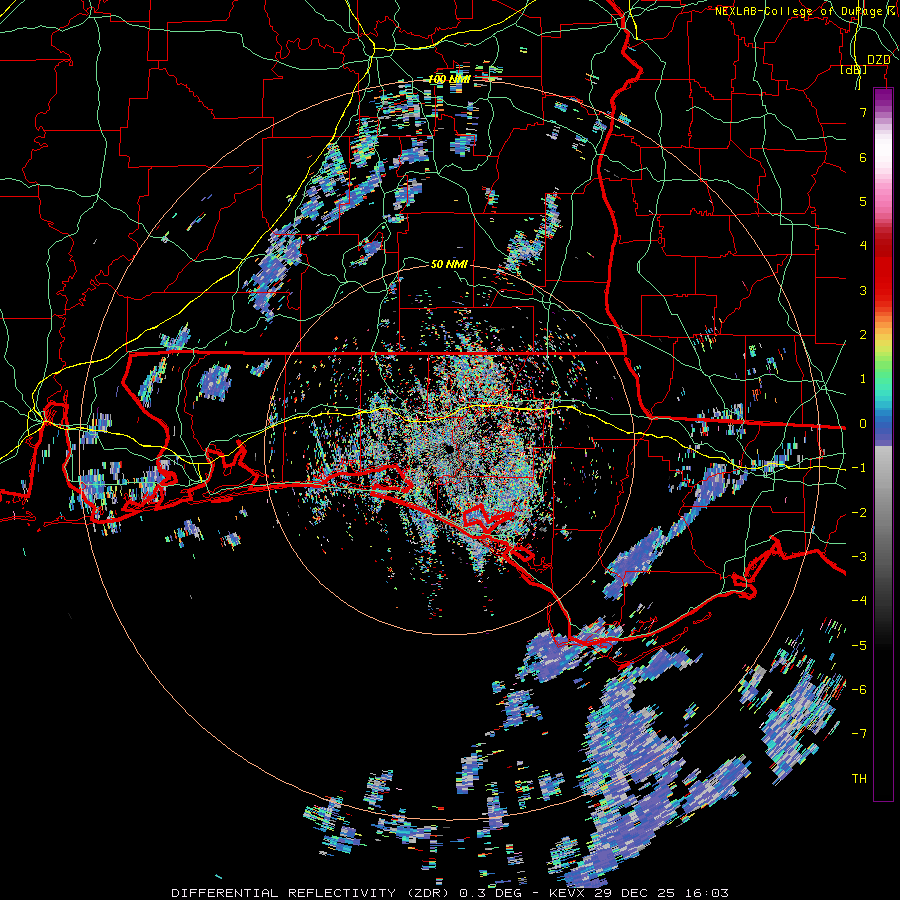Image resolution: width=900 pixels, height=900 pixels.
Task: Click the scale value -4 label
Action: tap(859, 600)
